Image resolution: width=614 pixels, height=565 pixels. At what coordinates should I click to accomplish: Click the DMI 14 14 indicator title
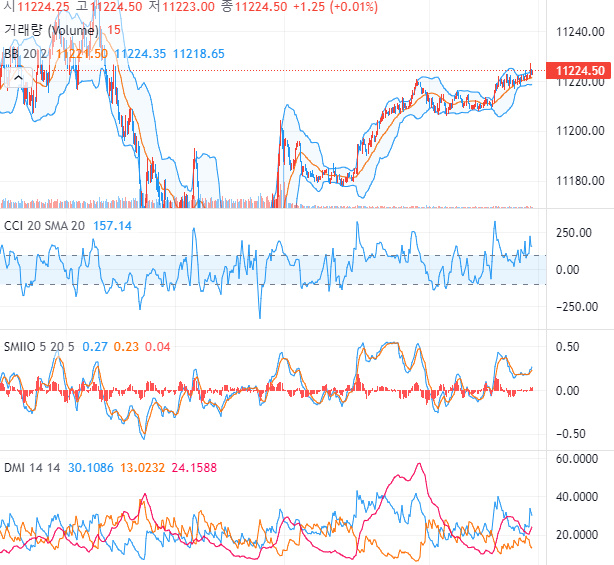31,466
